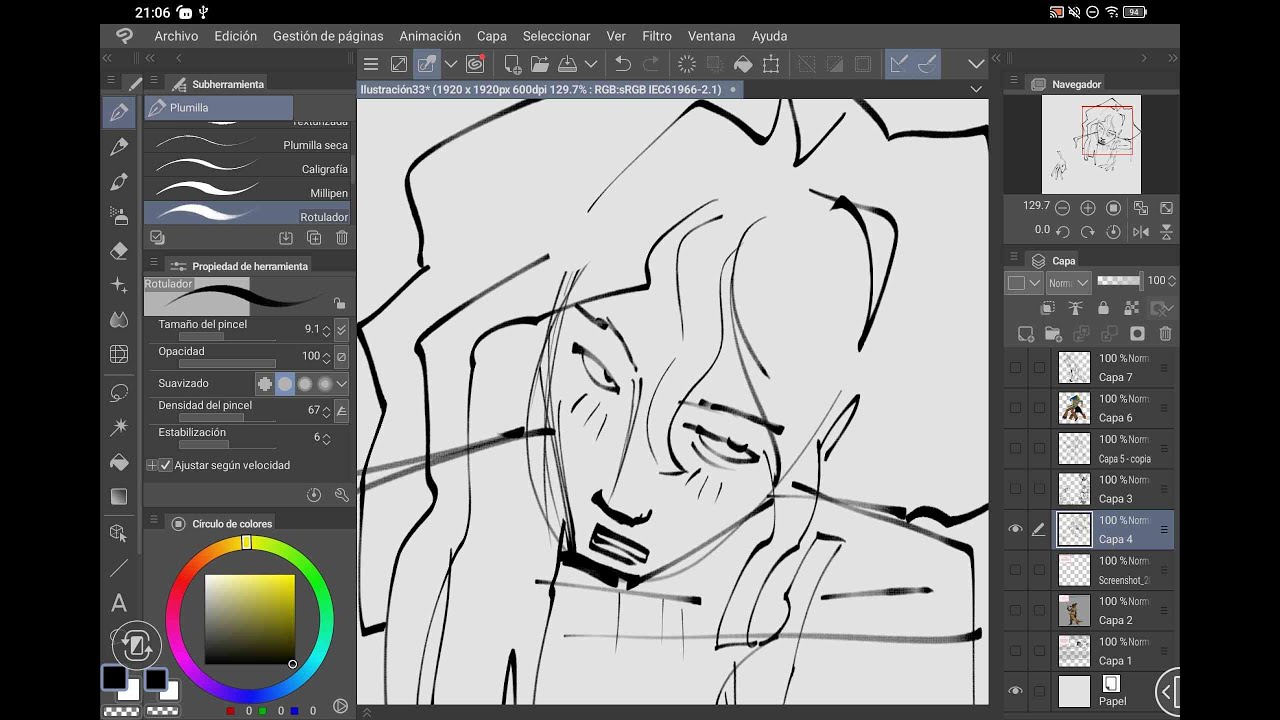Select the Brush tool
The width and height of the screenshot is (1280, 720).
pos(119,182)
